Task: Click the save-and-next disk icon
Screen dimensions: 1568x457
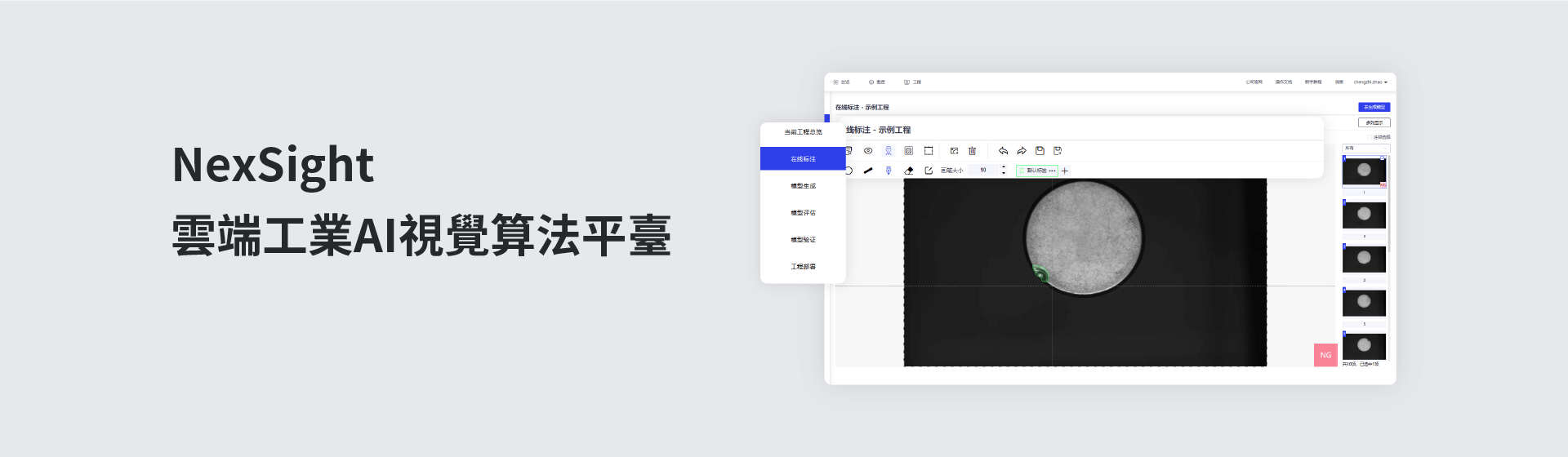Action: [1058, 151]
